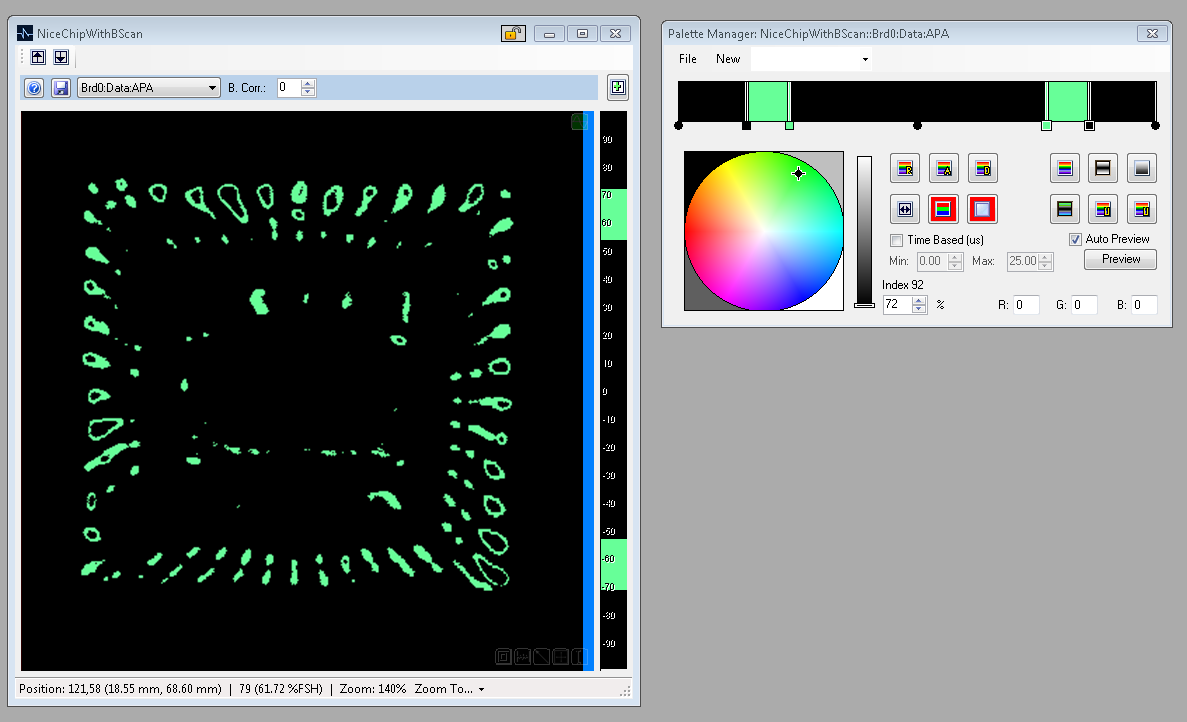Click the up arrow icon in the NiceChipWithBScan toolbar
The image size is (1187, 722).
point(38,58)
